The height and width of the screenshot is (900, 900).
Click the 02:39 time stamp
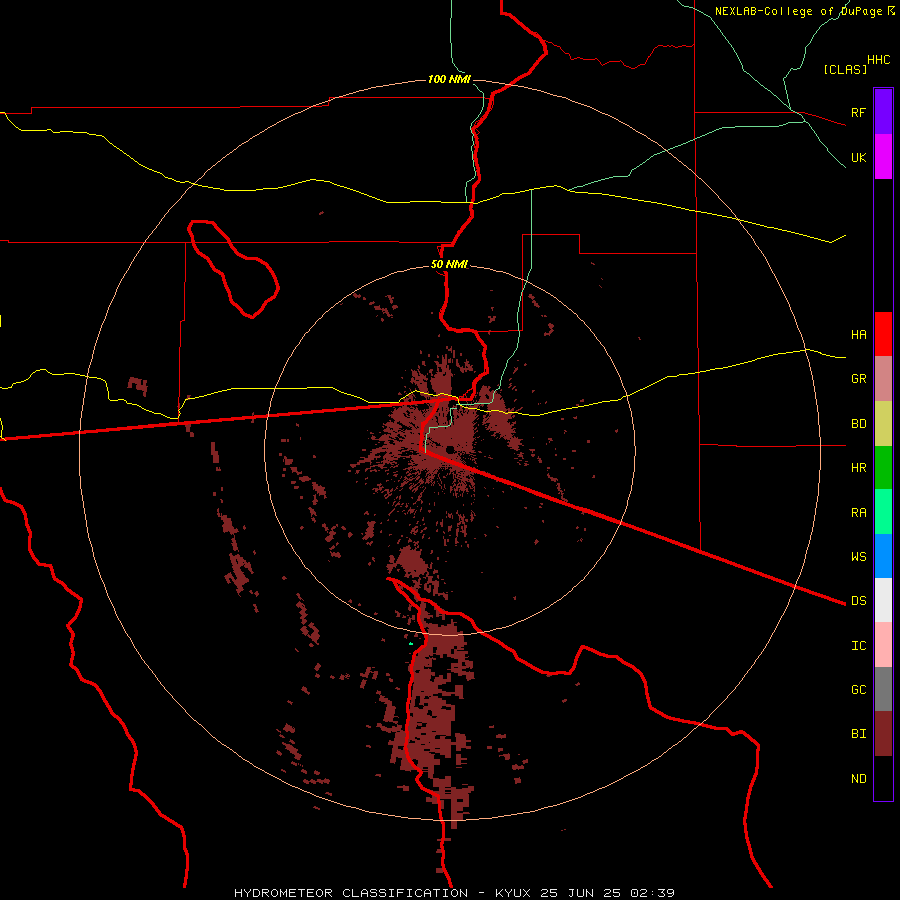point(652,893)
